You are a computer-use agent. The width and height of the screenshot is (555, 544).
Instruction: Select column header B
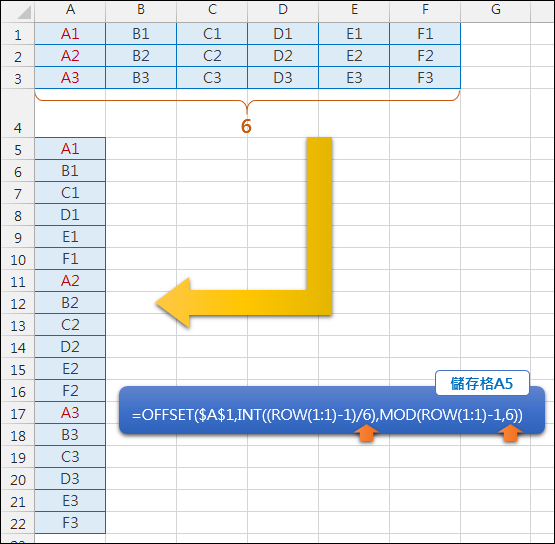pyautogui.click(x=141, y=11)
